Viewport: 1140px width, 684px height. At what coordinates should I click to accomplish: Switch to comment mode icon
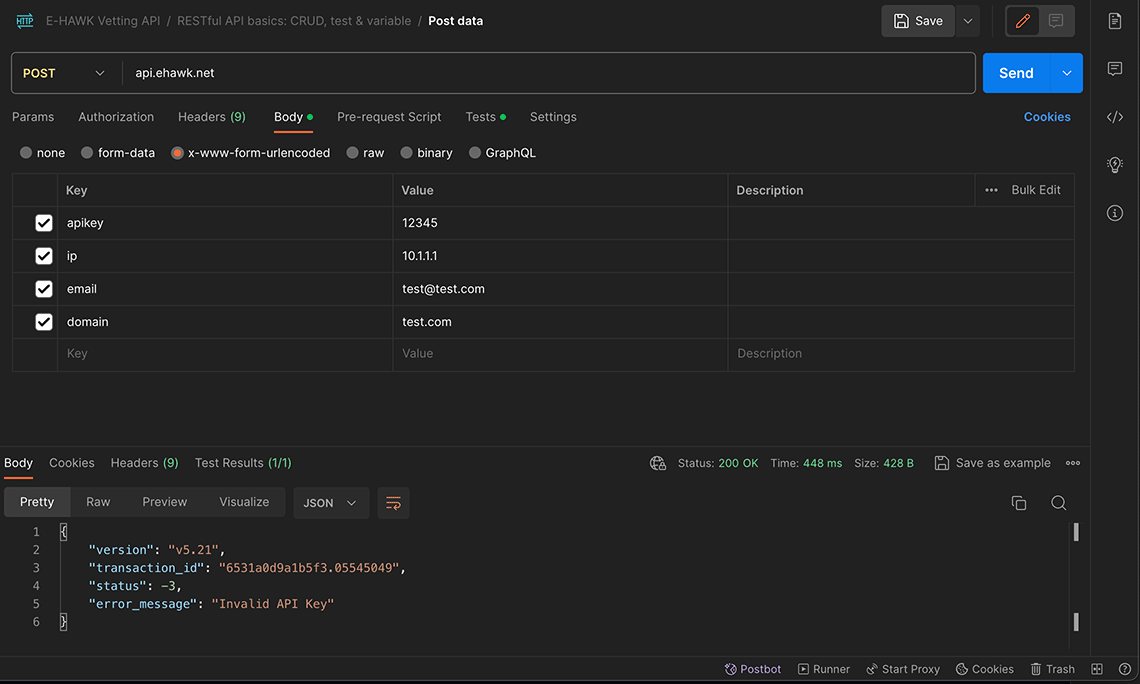tap(1056, 20)
